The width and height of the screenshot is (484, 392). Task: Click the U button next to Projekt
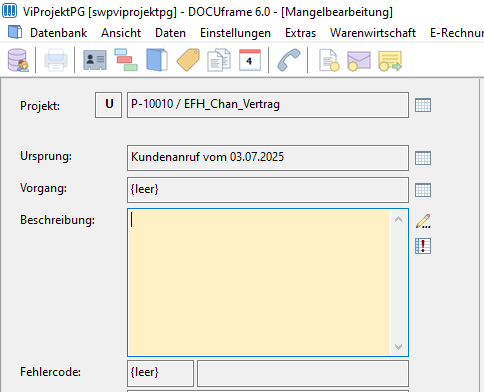109,105
